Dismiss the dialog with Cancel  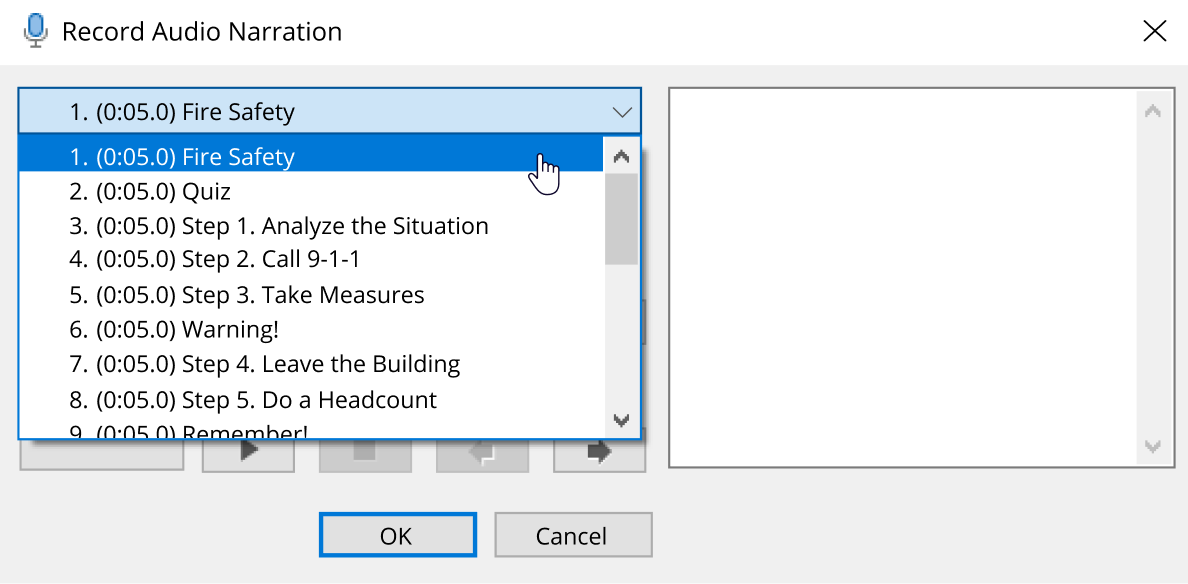[573, 534]
